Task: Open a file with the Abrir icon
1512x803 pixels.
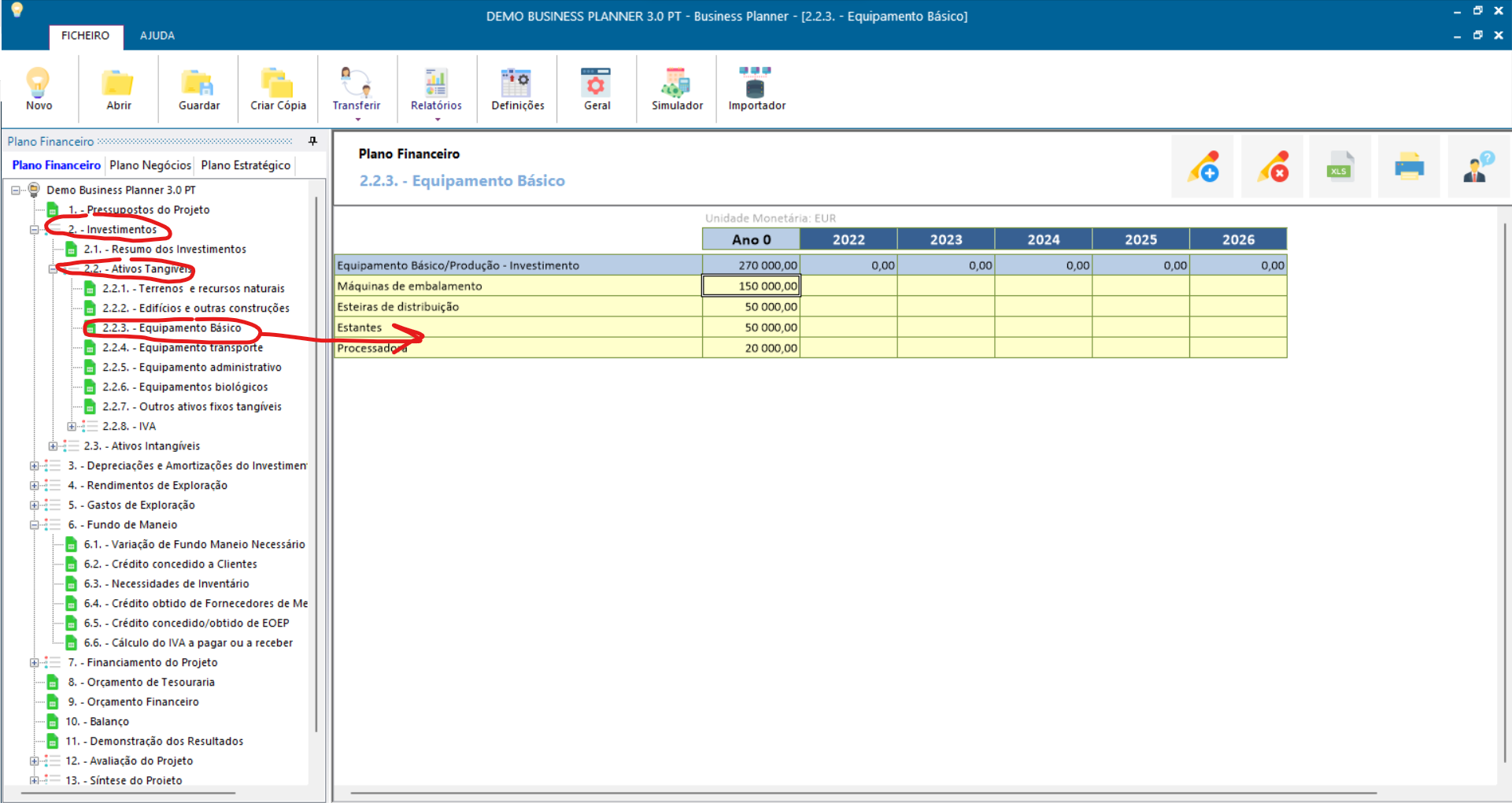Action: point(119,88)
